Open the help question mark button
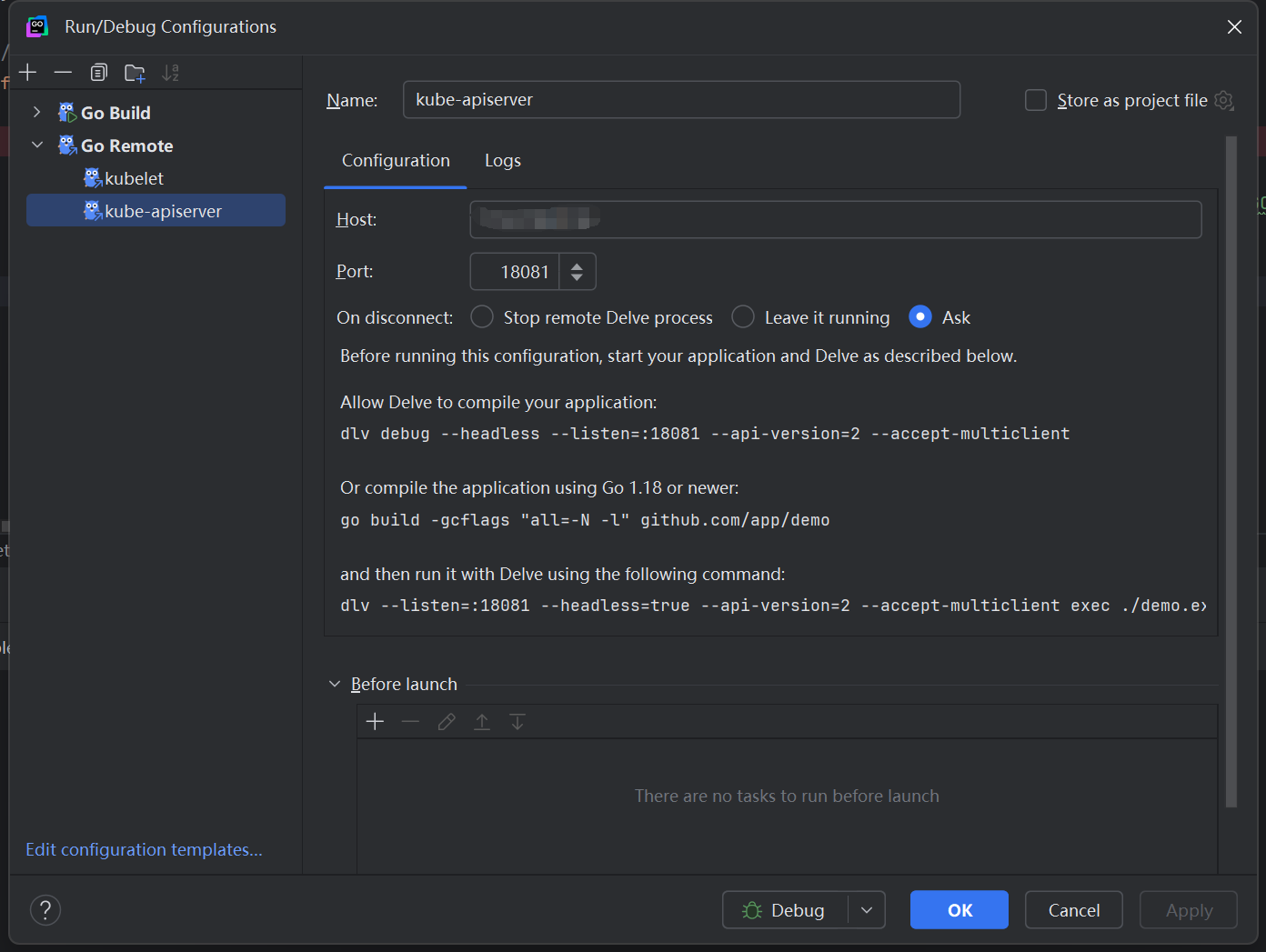Viewport: 1266px width, 952px height. pos(45,909)
